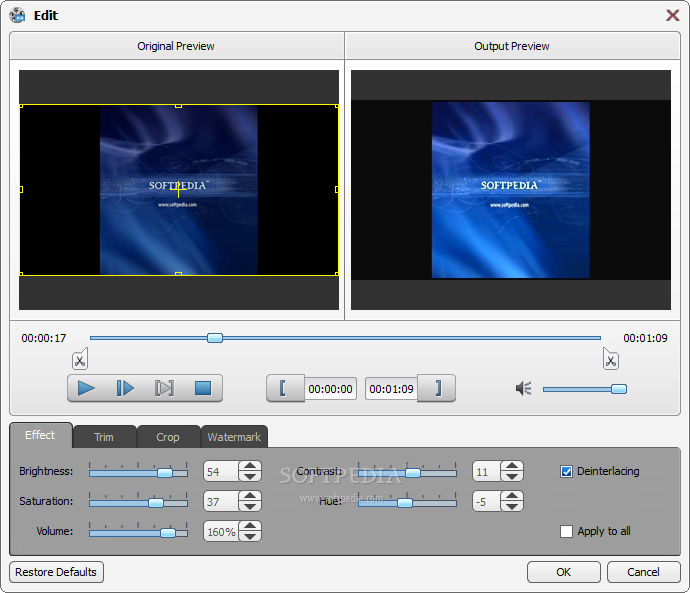Click the yellow crosshair at crop center

pyautogui.click(x=179, y=190)
